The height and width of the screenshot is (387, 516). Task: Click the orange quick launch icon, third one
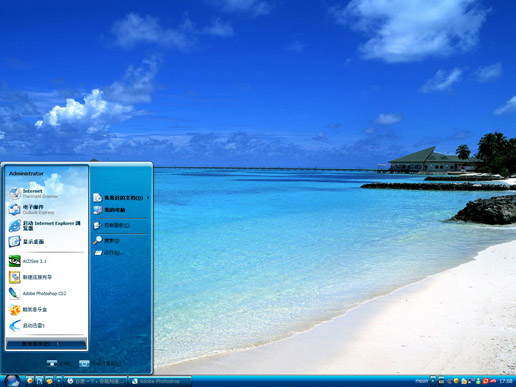49,381
